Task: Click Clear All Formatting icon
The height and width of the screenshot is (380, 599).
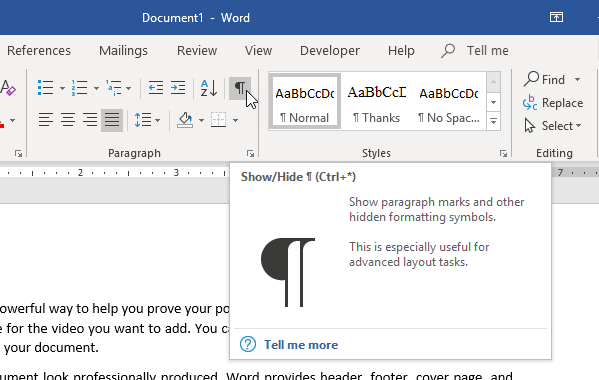Action: point(8,88)
